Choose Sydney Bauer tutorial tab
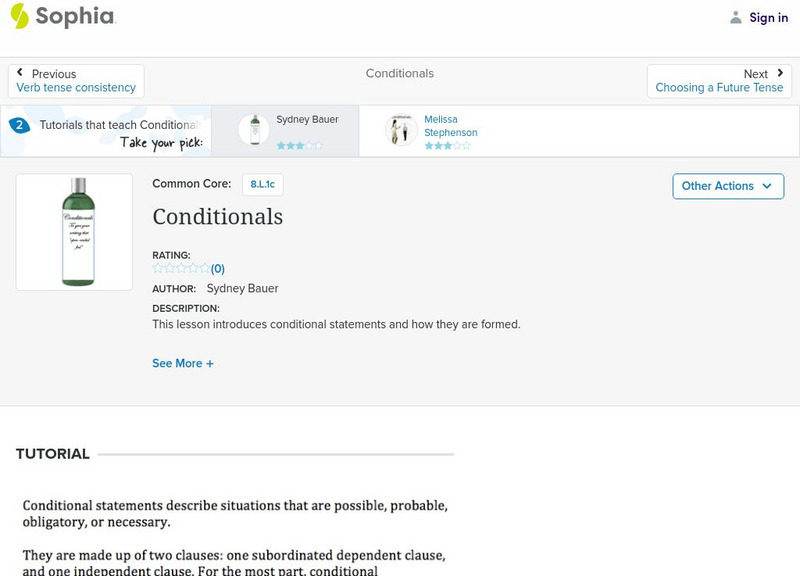 tap(307, 120)
